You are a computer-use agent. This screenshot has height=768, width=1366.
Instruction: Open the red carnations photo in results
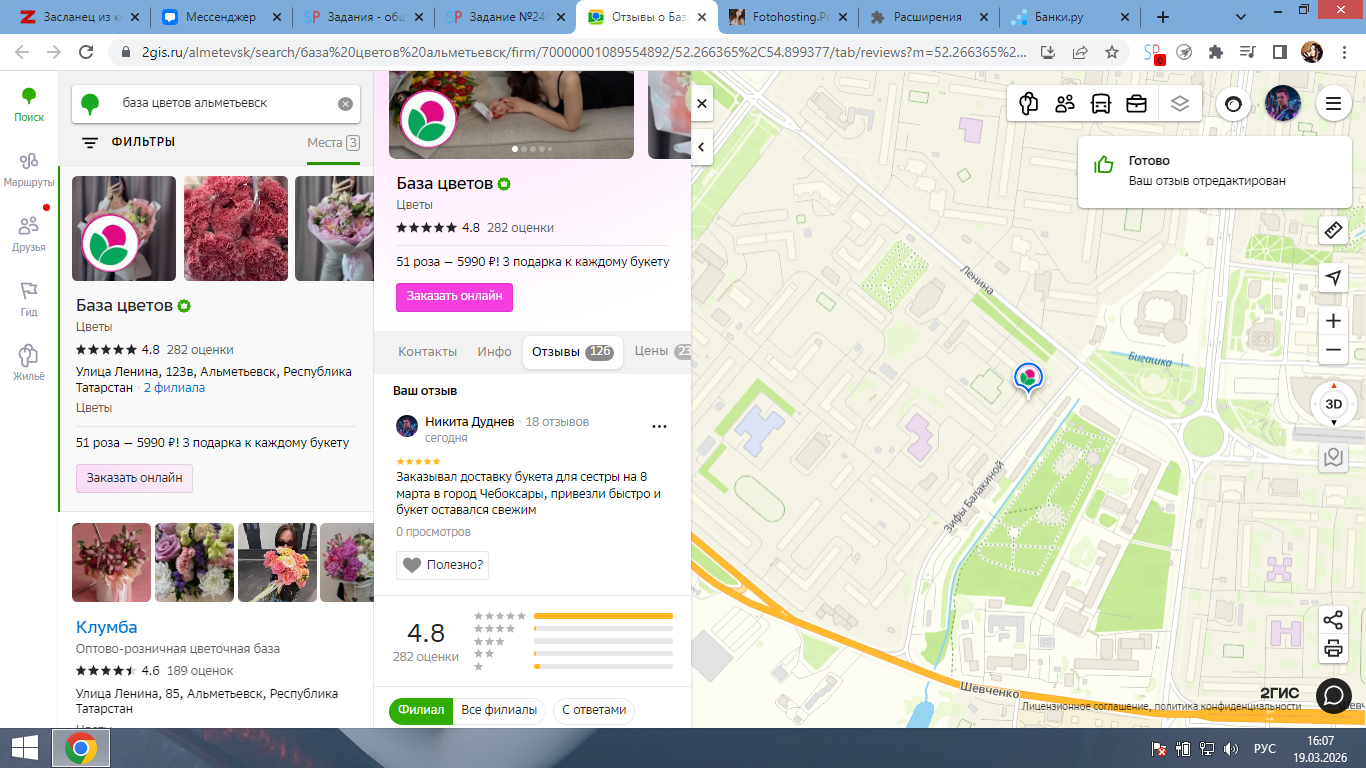coord(236,228)
